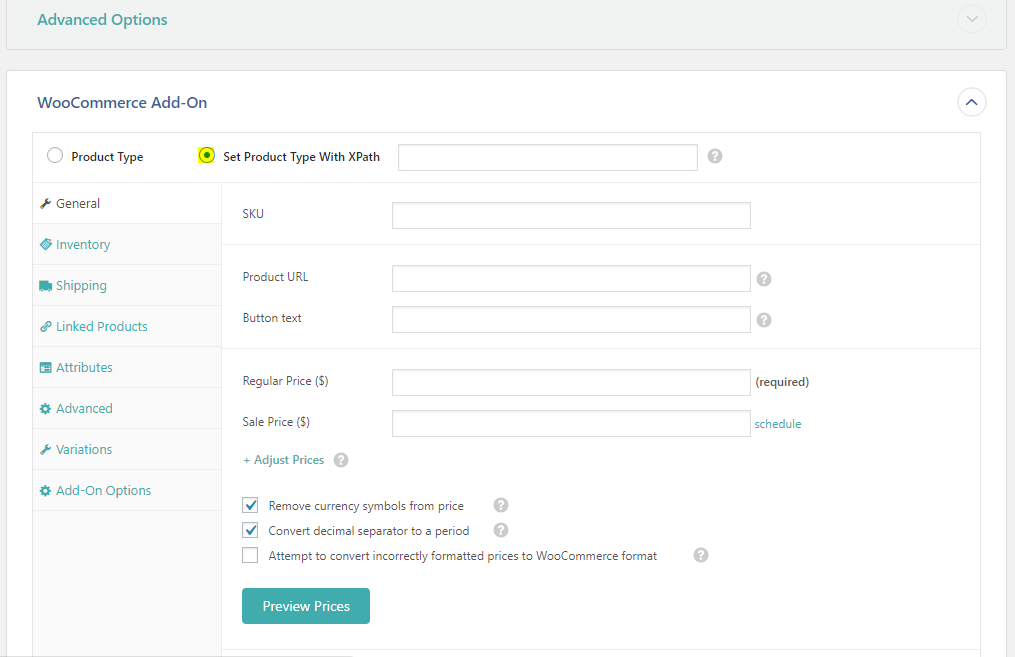Image resolution: width=1015 pixels, height=657 pixels.
Task: Select Set Product Type With XPath radio
Action: click(x=206, y=155)
